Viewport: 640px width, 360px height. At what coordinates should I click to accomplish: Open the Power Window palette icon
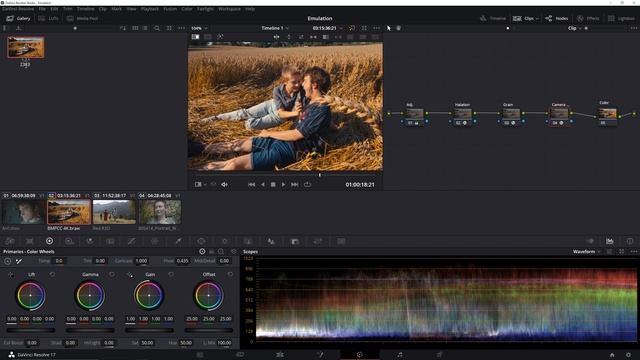[201, 241]
